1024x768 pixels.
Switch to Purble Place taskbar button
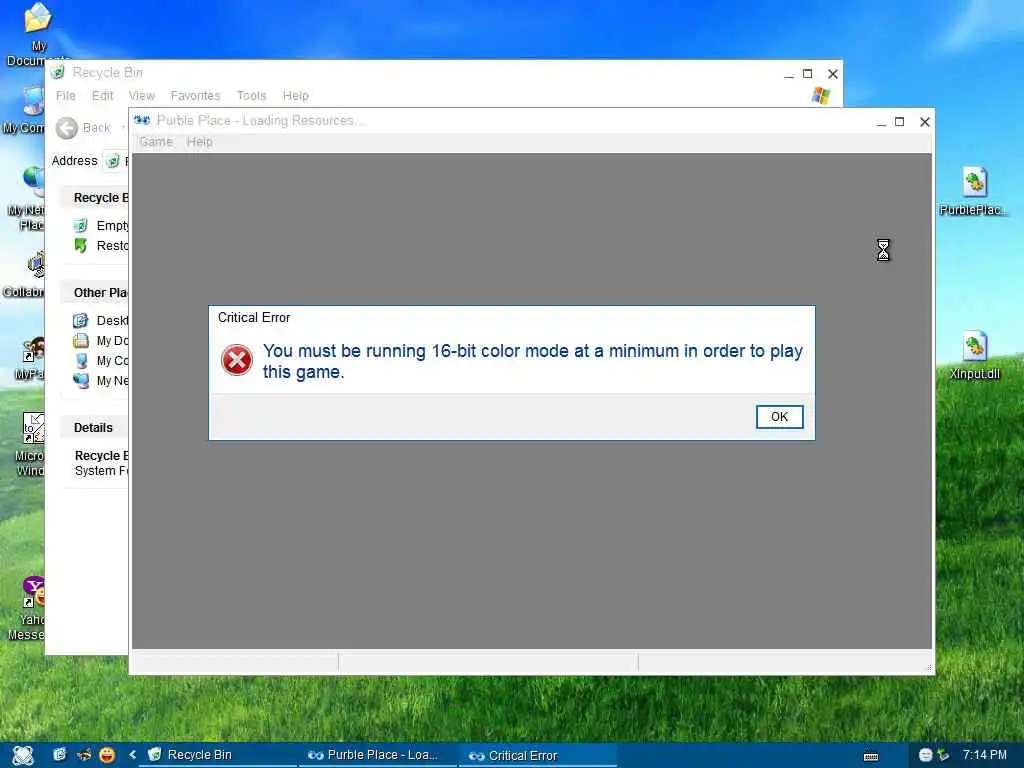point(379,755)
